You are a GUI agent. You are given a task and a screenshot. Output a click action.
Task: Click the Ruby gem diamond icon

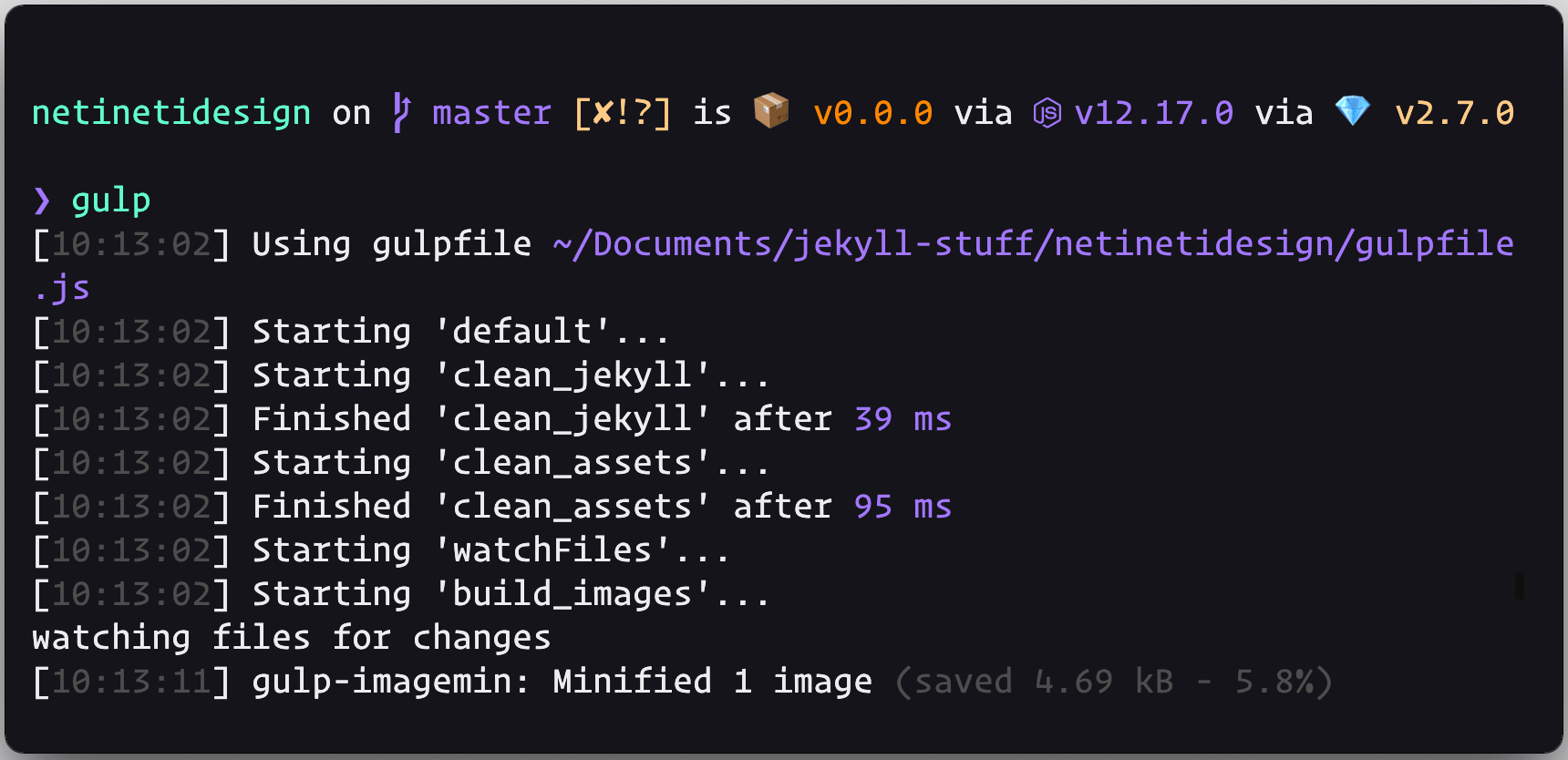click(1352, 110)
